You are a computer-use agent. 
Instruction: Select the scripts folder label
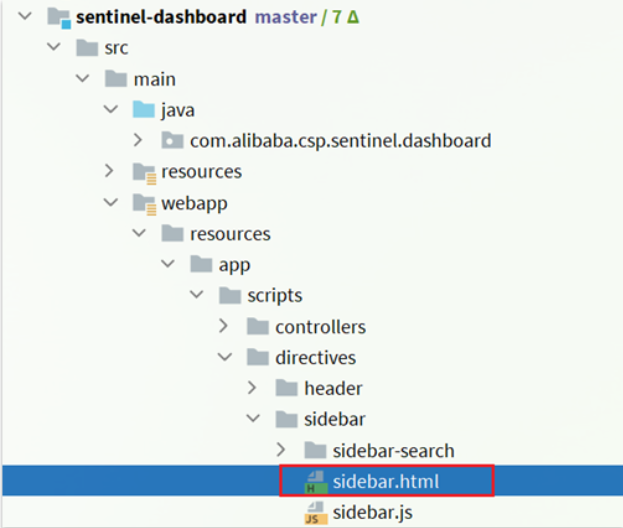(x=275, y=296)
